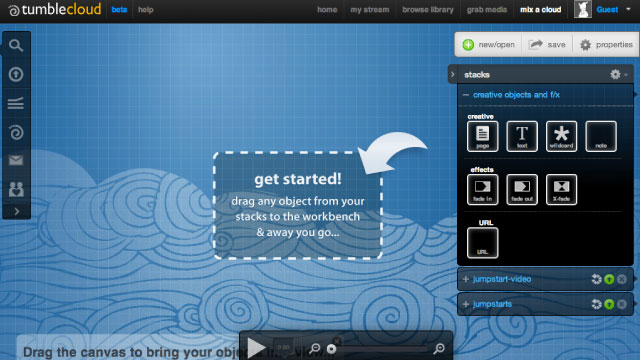Click the beta link in header

pyautogui.click(x=119, y=10)
